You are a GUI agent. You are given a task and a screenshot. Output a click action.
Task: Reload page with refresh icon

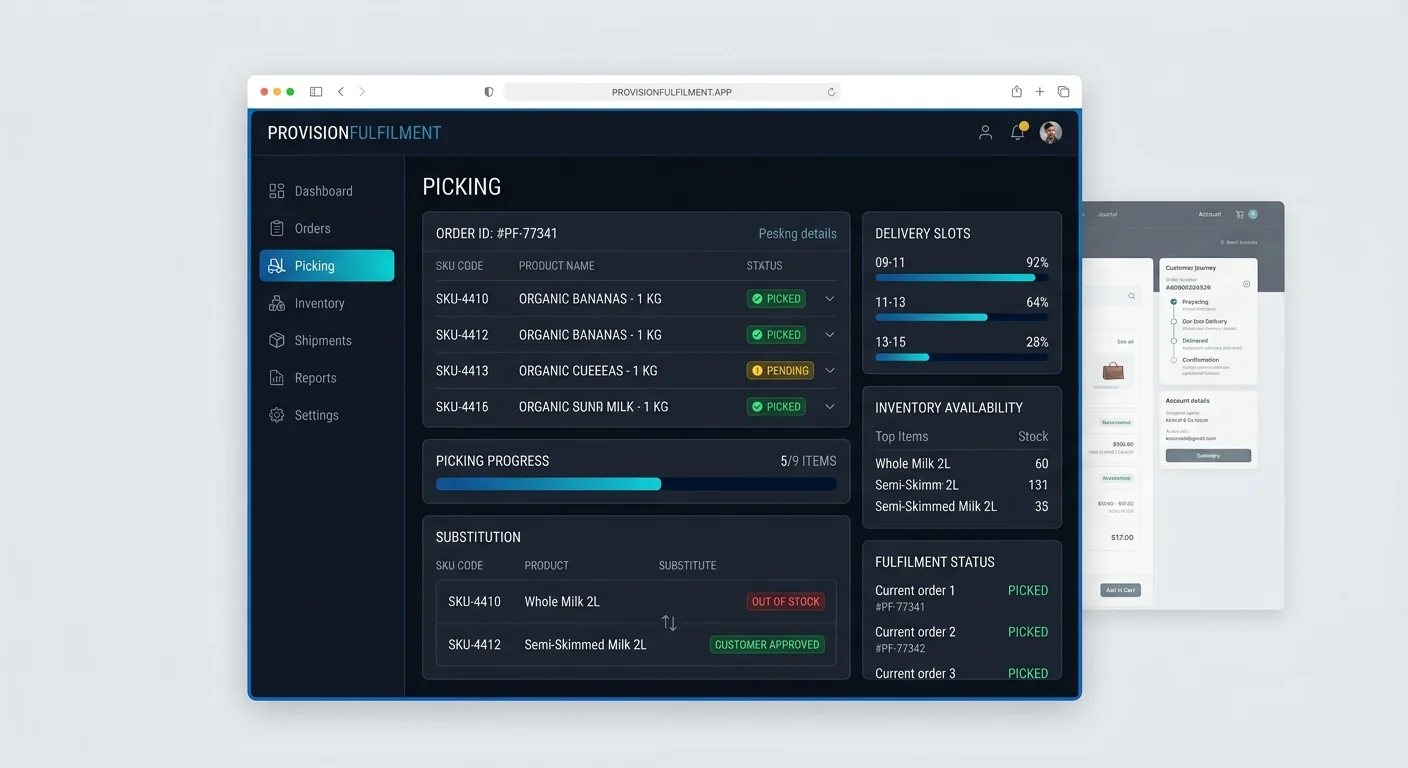831,92
